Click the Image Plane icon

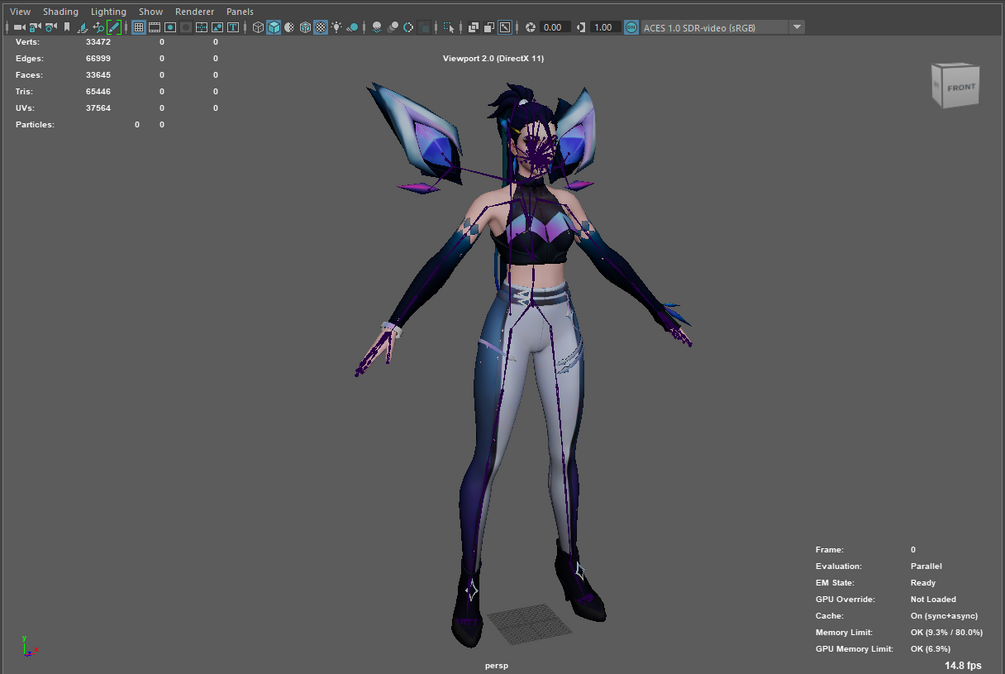click(82, 27)
